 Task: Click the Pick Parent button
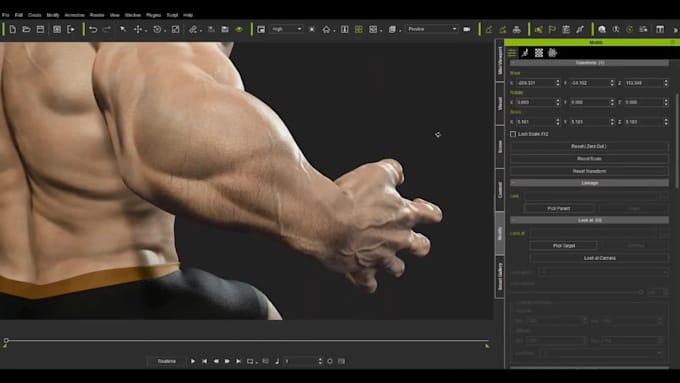click(559, 209)
